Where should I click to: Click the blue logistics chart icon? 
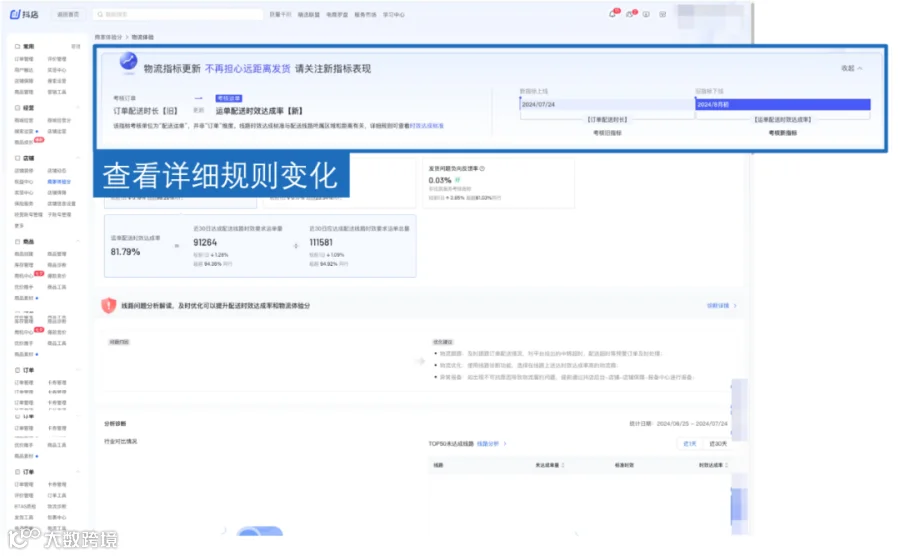click(x=128, y=61)
